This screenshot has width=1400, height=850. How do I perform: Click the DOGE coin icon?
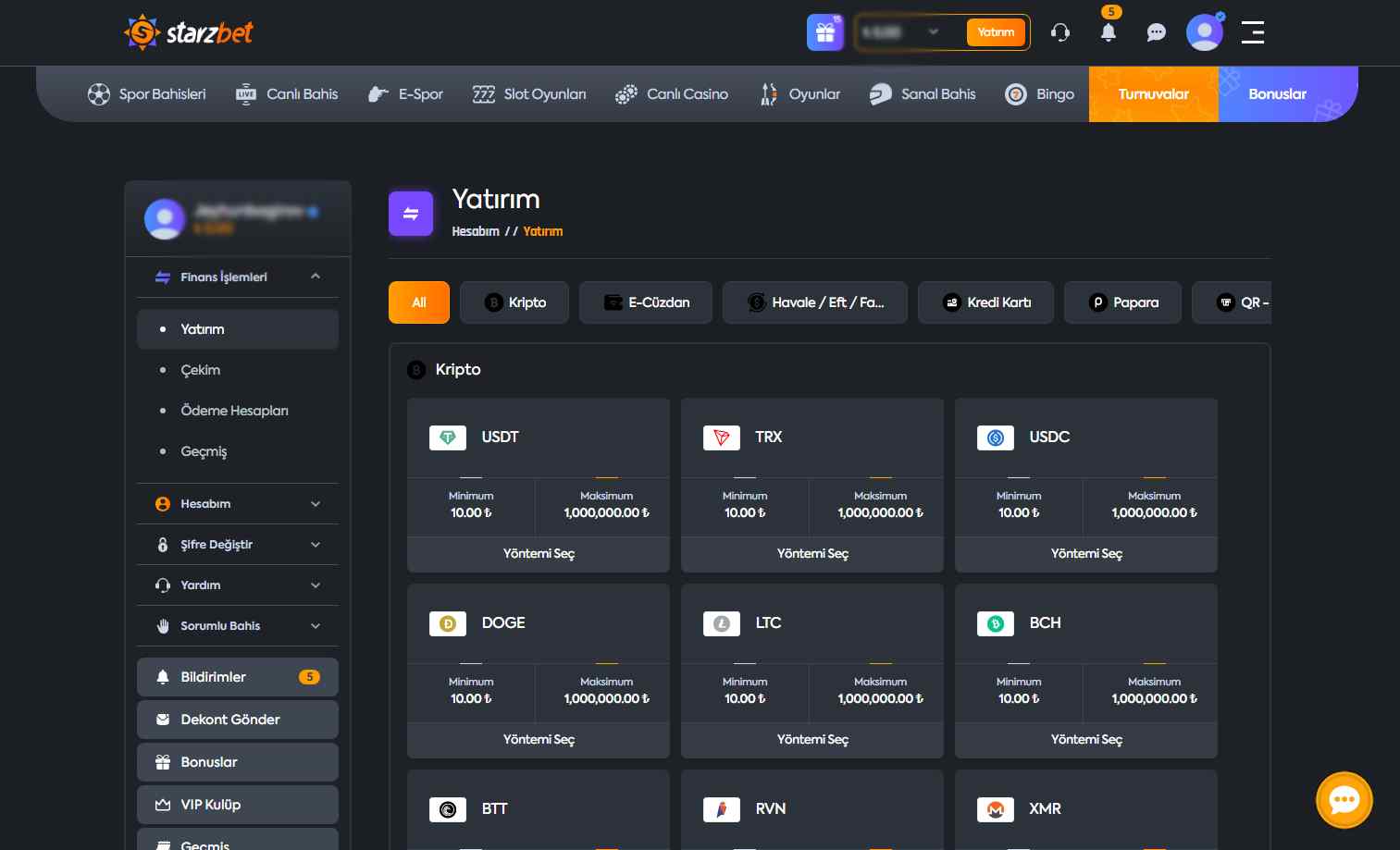tap(448, 623)
